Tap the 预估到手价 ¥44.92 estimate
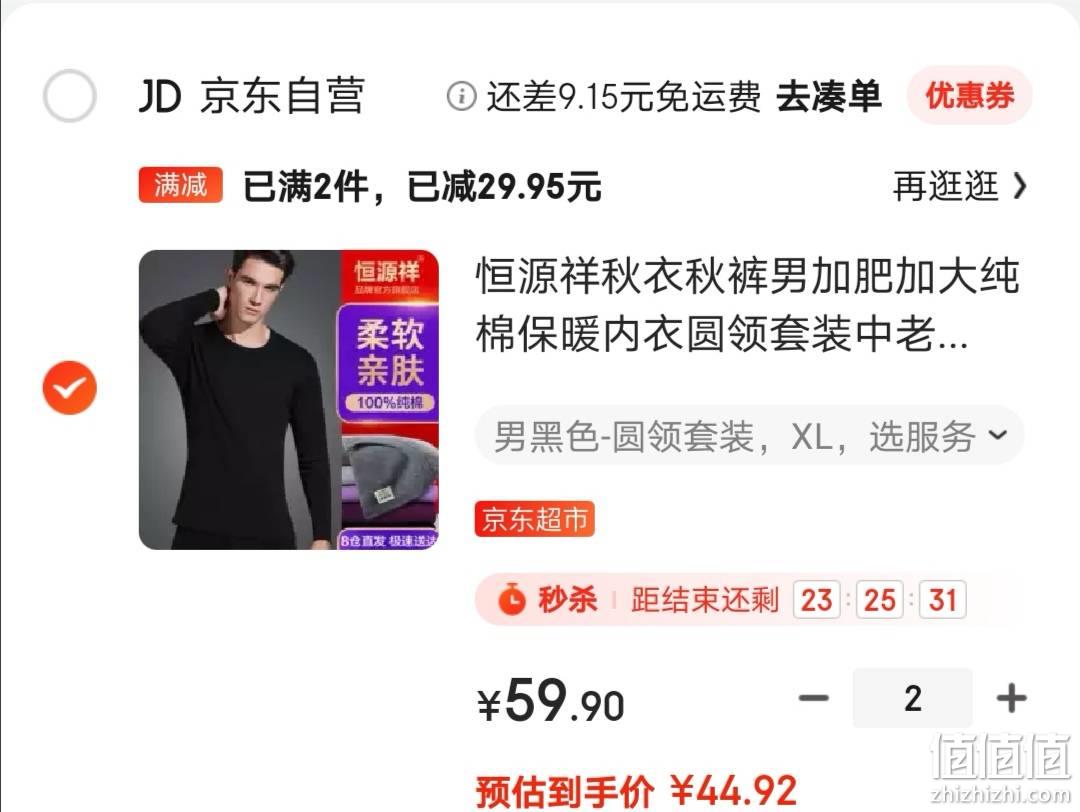Image resolution: width=1080 pixels, height=812 pixels. [636, 791]
